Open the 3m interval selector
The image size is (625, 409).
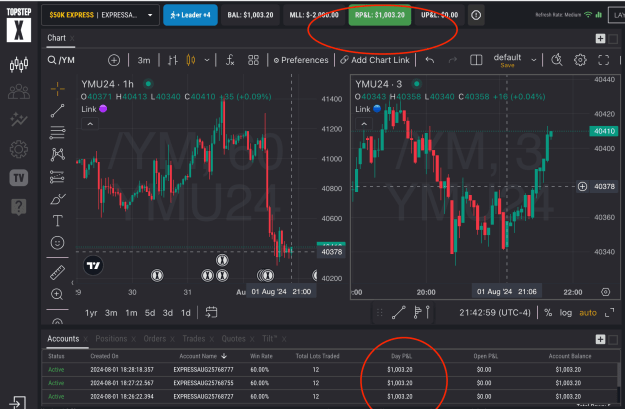click(x=144, y=60)
